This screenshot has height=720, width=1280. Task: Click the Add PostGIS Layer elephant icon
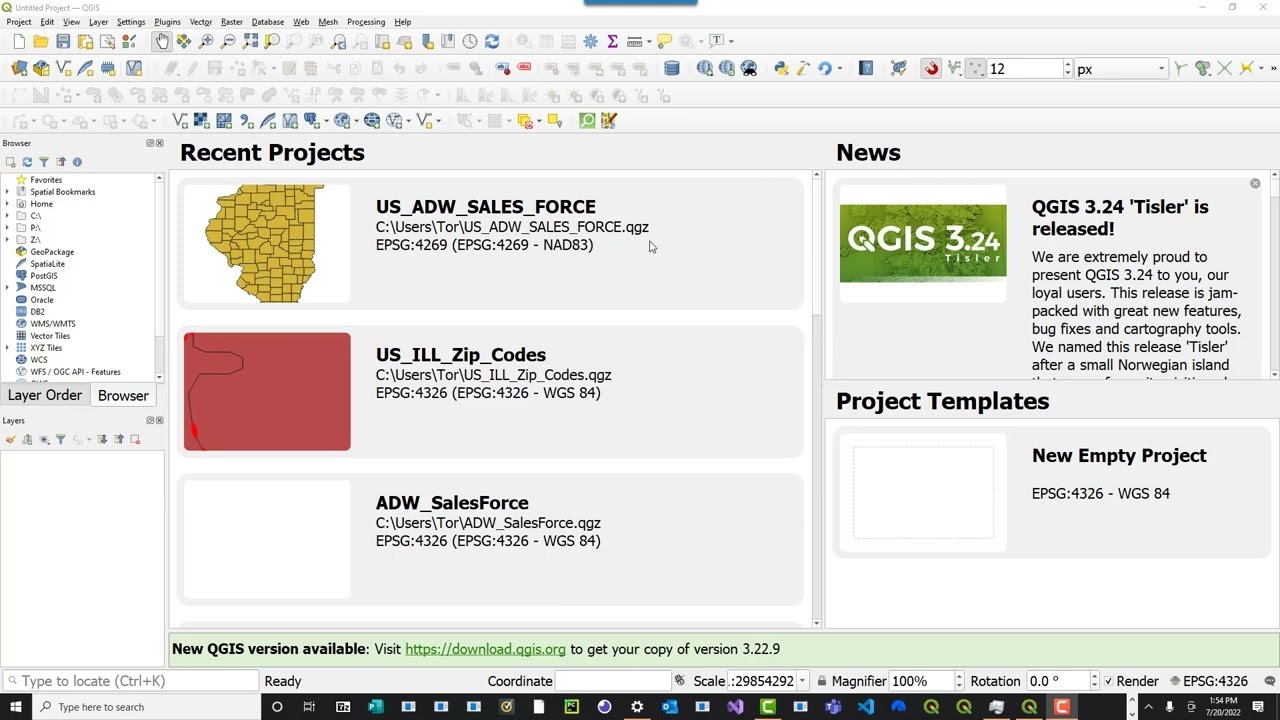(312, 120)
